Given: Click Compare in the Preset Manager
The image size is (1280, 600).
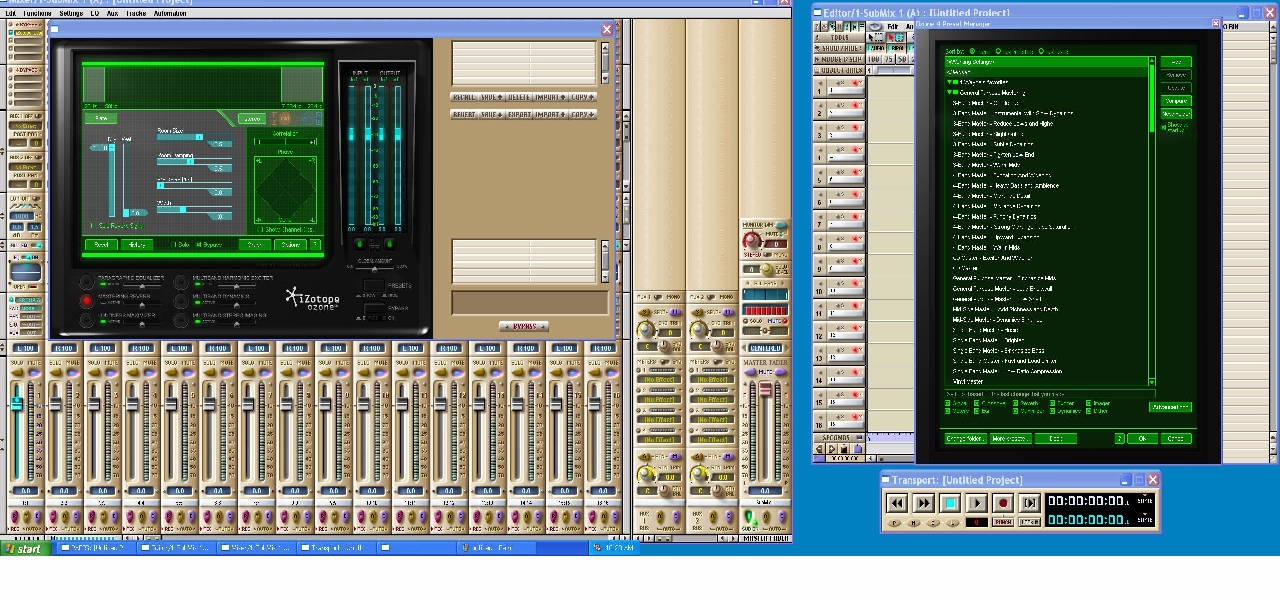Looking at the screenshot, I should tap(1176, 101).
